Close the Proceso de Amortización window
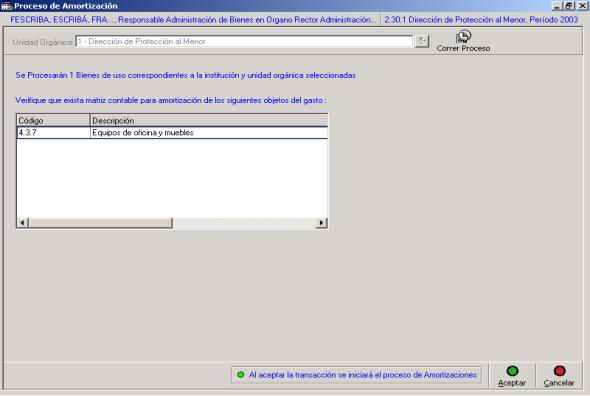This screenshot has height=396, width=590. coord(582,6)
